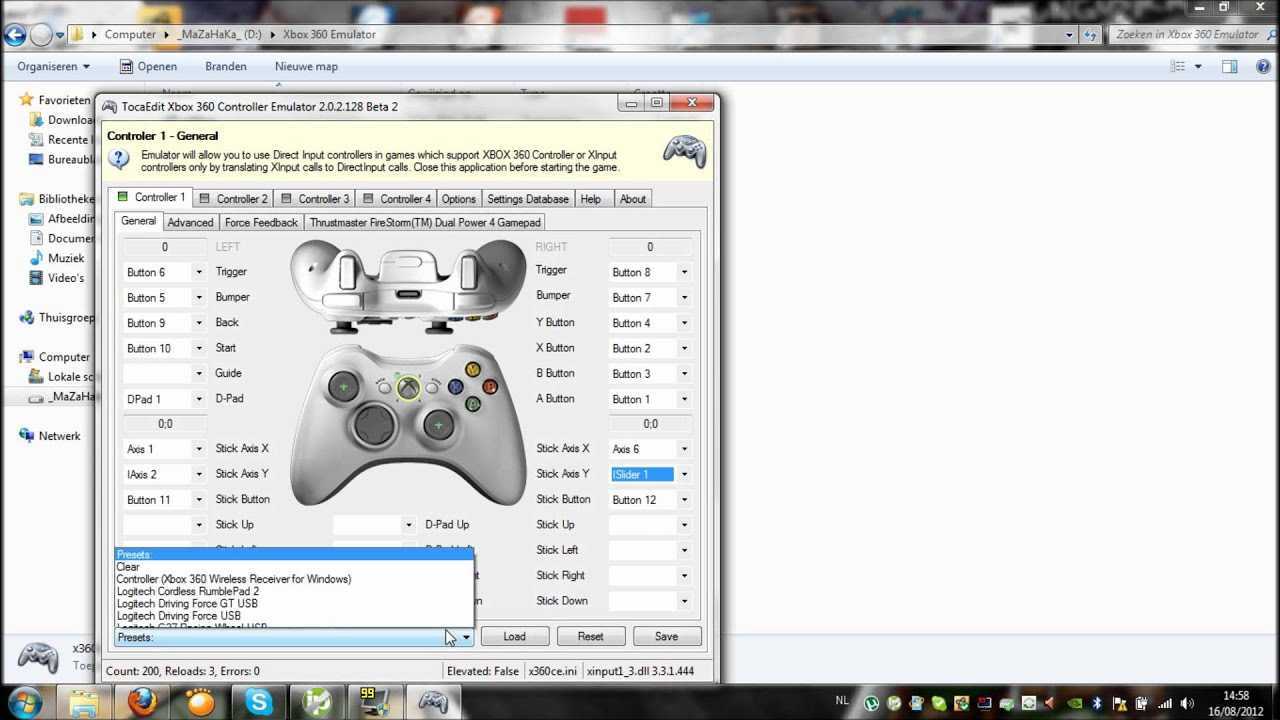Open the right Stick Axis X dropdown
Image resolution: width=1280 pixels, height=720 pixels.
point(684,450)
